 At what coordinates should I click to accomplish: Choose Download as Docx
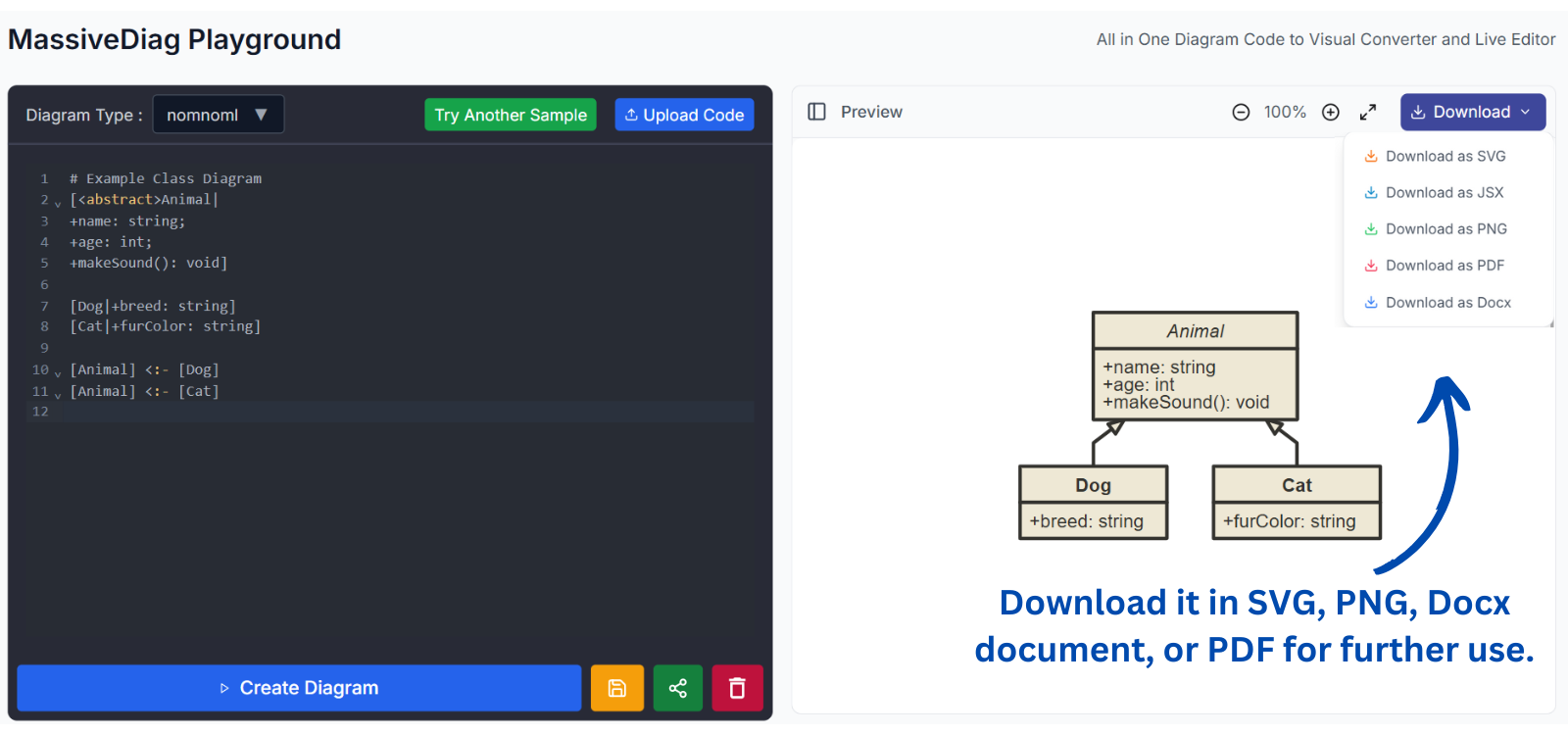(1438, 302)
